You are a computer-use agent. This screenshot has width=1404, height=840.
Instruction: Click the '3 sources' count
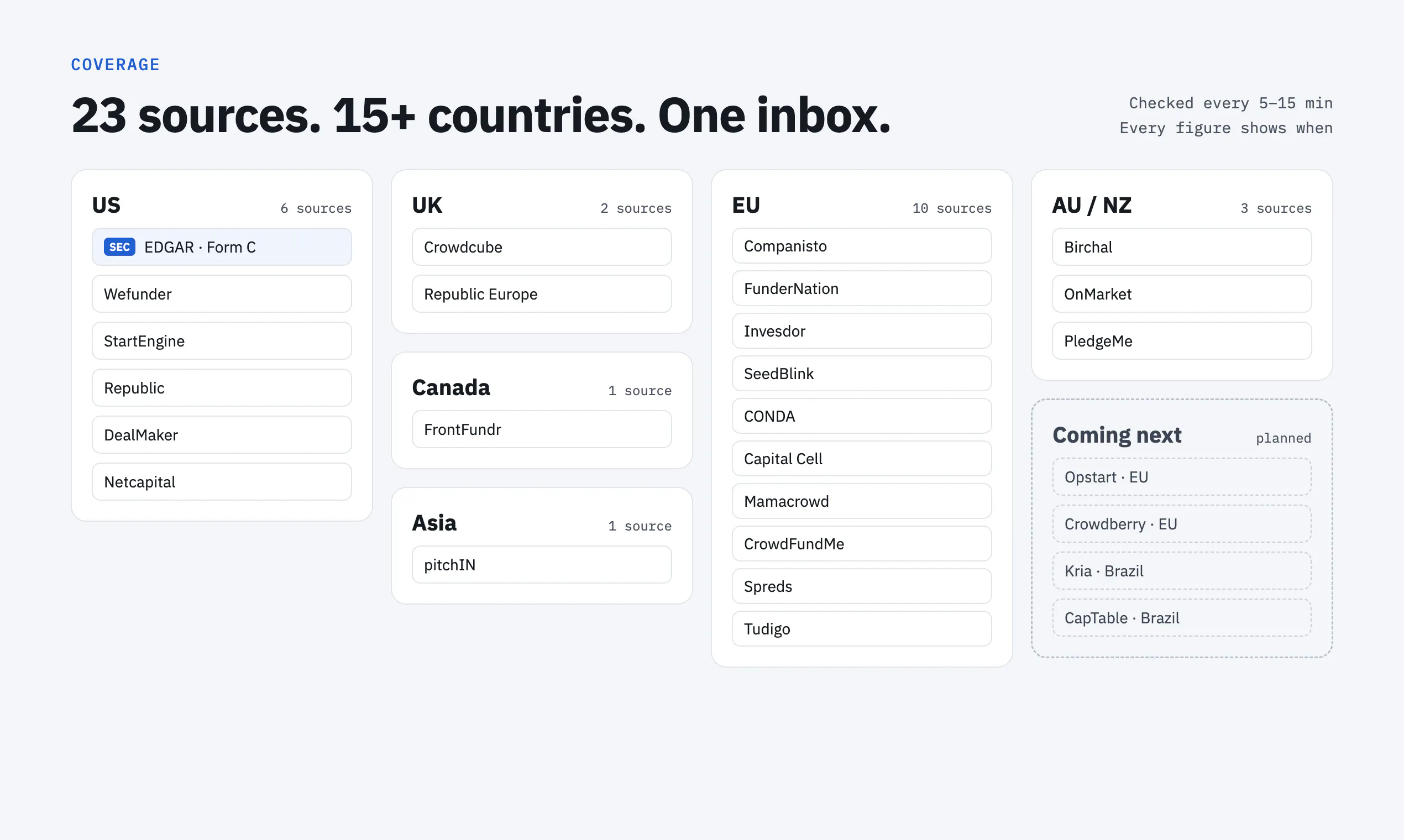pyautogui.click(x=1276, y=208)
